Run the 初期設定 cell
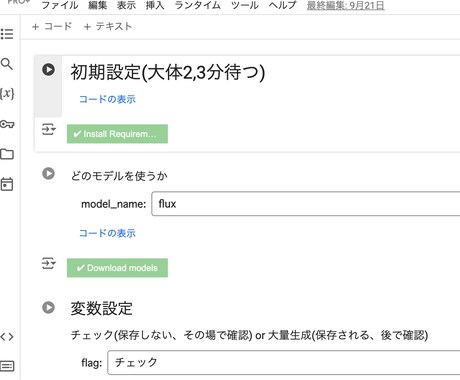460x380 pixels. pos(48,70)
